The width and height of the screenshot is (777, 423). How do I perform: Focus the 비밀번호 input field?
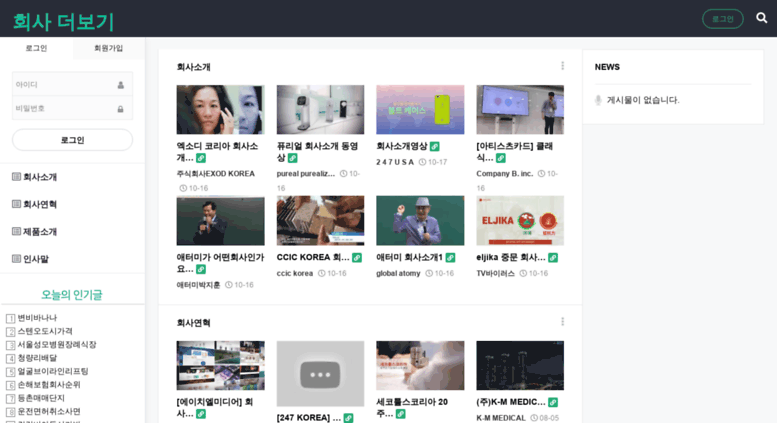coord(72,108)
